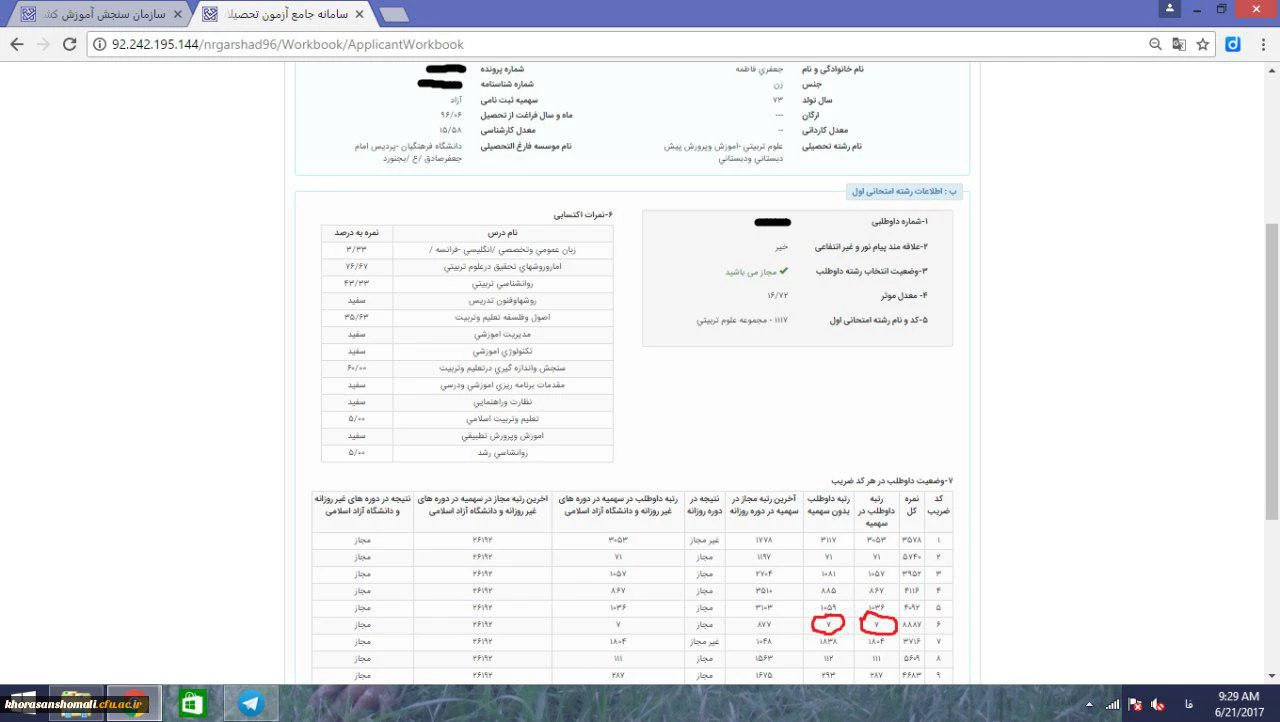Open Chrome's three-dot menu
Image resolution: width=1280 pixels, height=722 pixels.
(x=1261, y=44)
